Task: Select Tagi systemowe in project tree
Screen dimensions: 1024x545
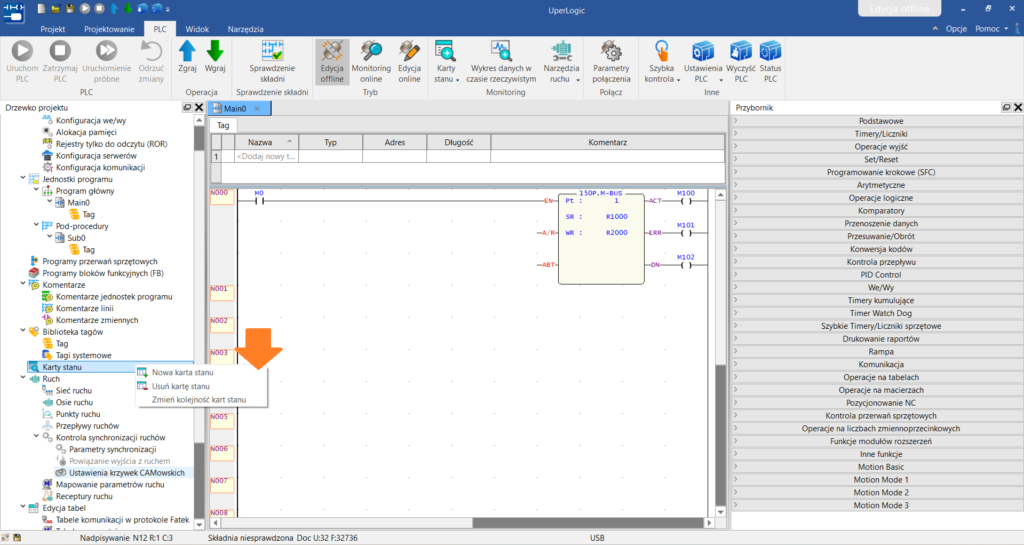Action: point(84,355)
